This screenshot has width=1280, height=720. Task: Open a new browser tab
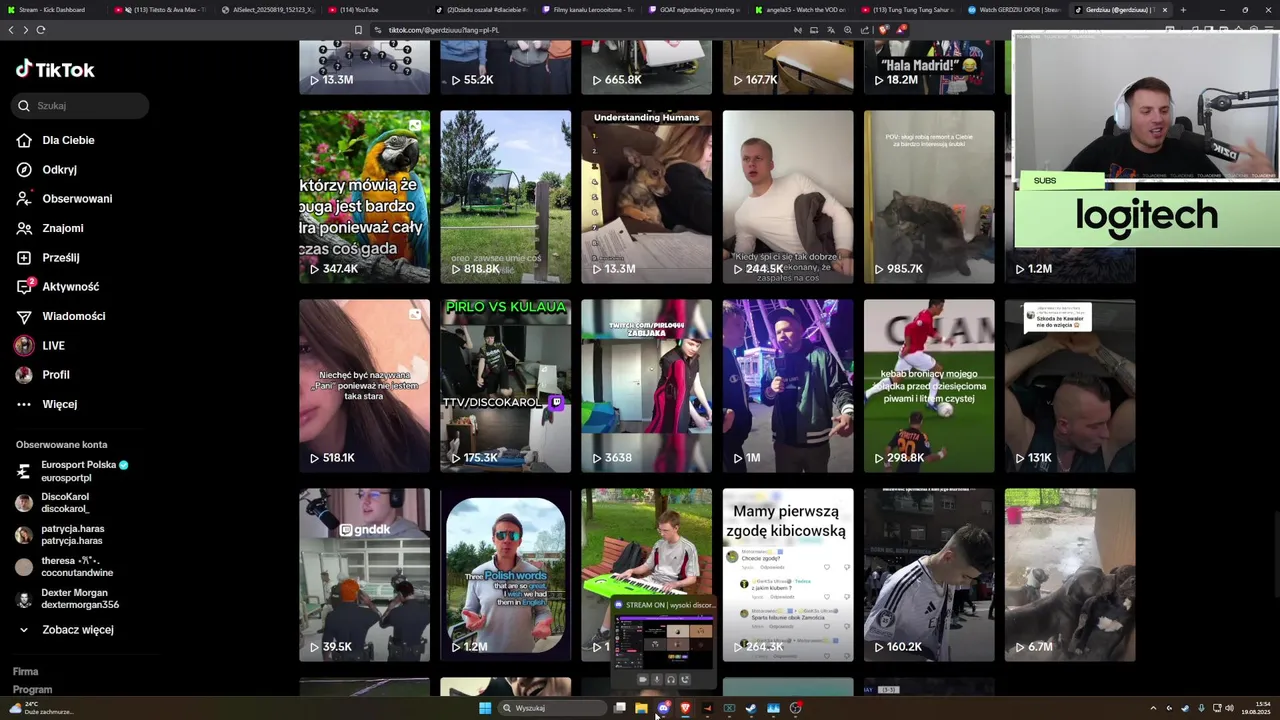pos(1183,9)
